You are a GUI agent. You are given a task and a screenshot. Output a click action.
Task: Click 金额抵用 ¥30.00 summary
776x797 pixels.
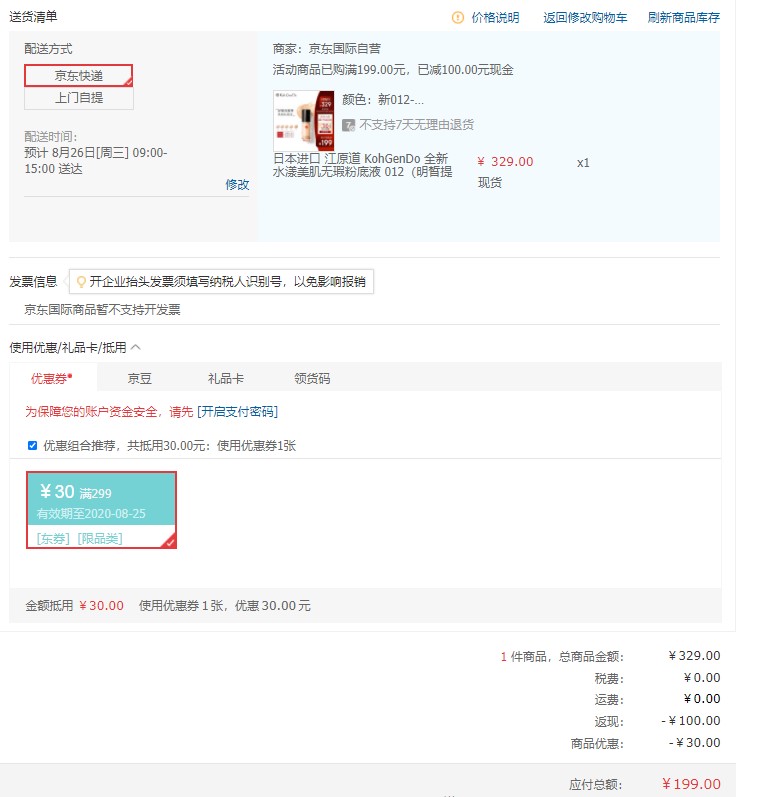75,605
